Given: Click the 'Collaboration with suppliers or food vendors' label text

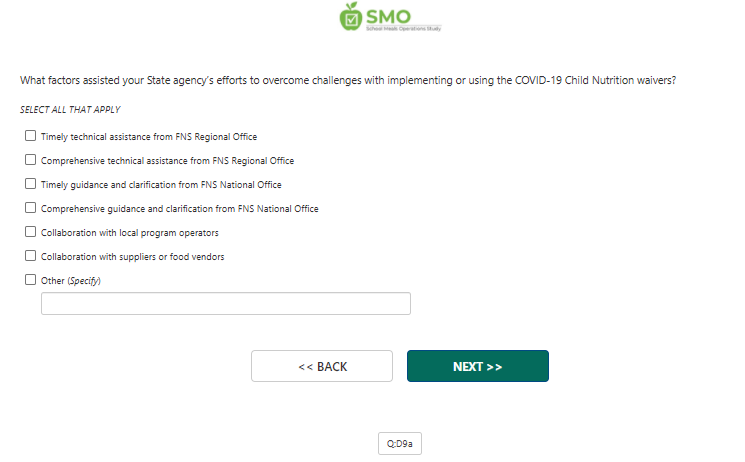Looking at the screenshot, I should coord(133,257).
